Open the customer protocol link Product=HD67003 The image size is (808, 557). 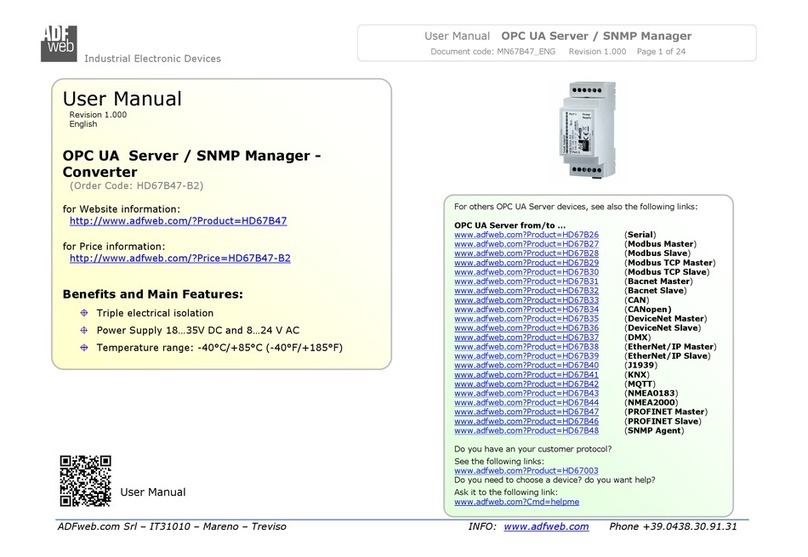coord(526,471)
